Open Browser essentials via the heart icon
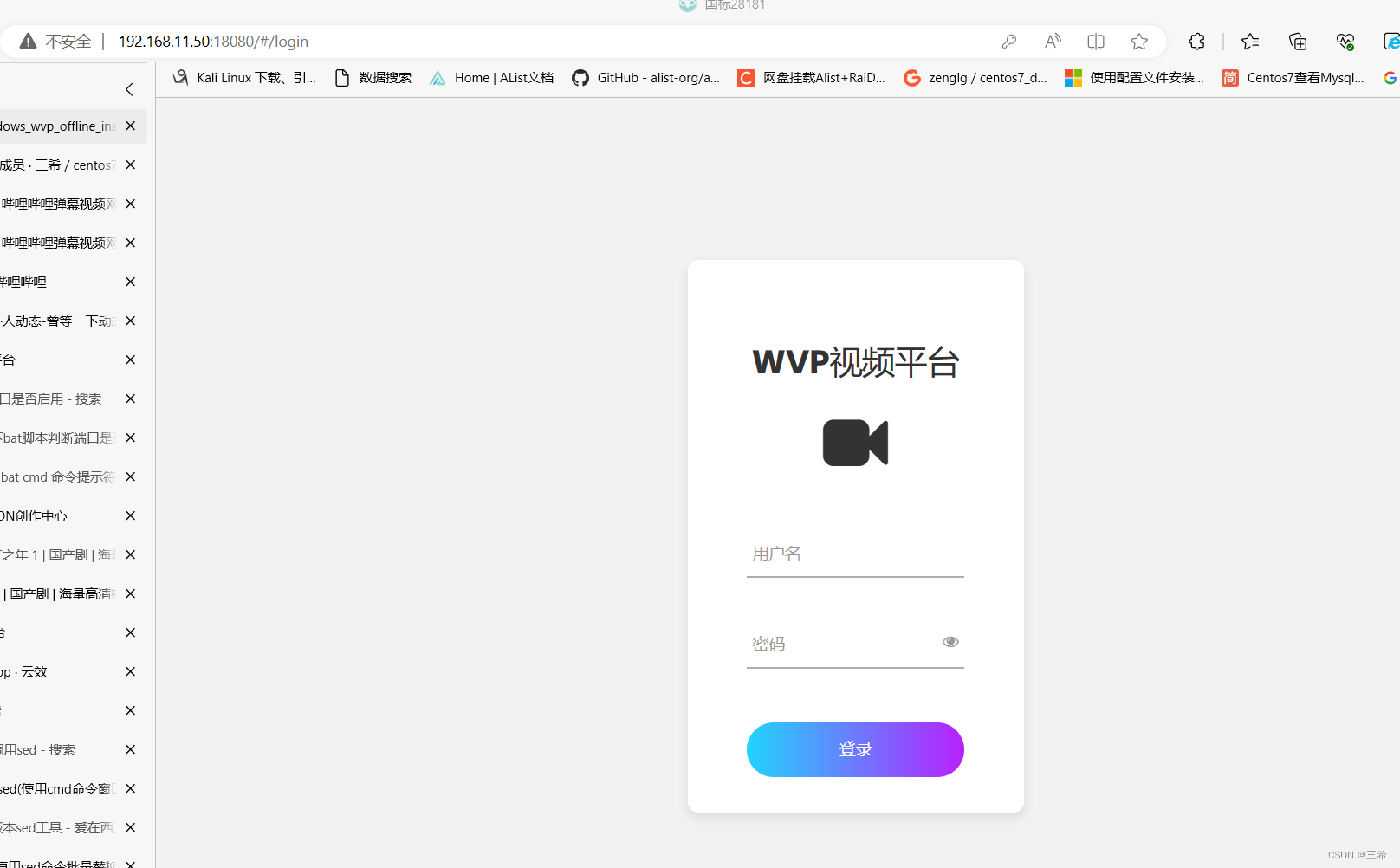The image size is (1400, 868). click(x=1345, y=41)
